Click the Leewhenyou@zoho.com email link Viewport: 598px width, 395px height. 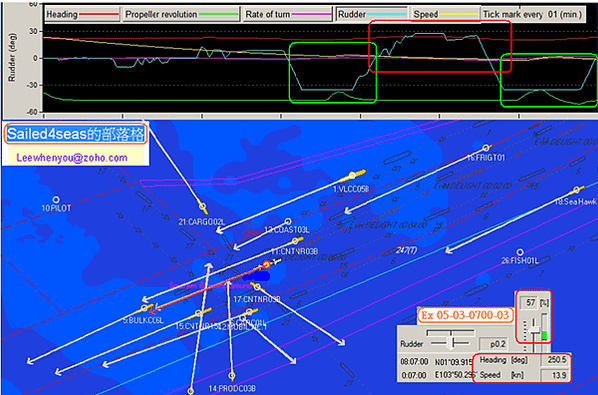72,158
